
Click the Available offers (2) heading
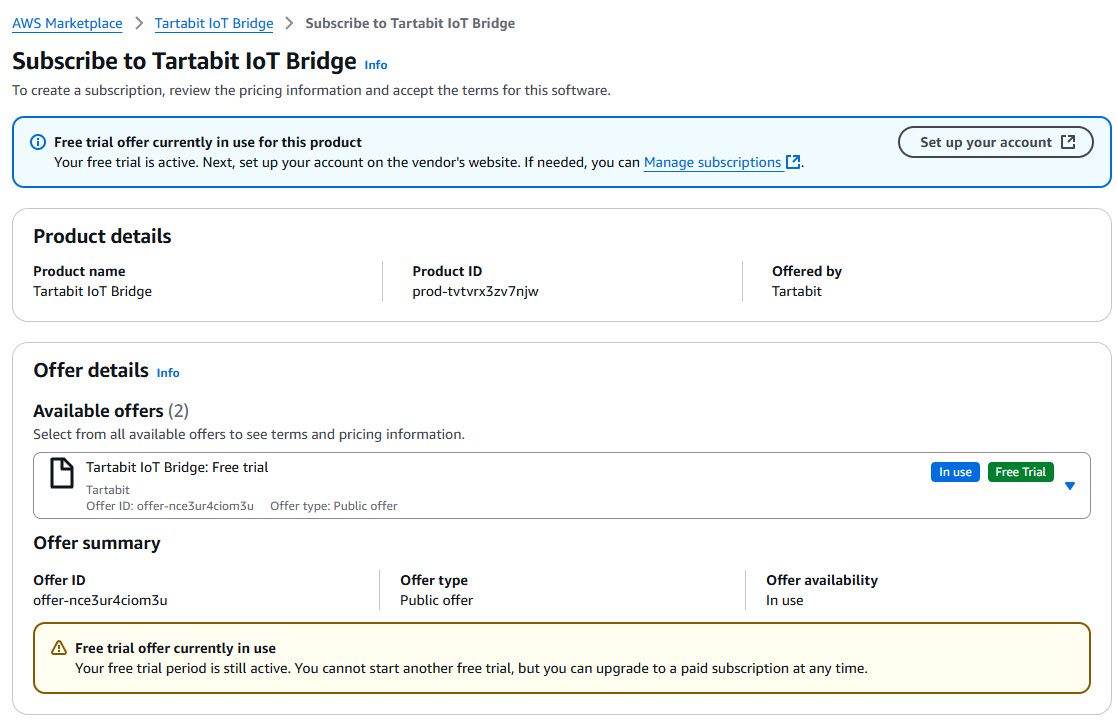point(111,411)
